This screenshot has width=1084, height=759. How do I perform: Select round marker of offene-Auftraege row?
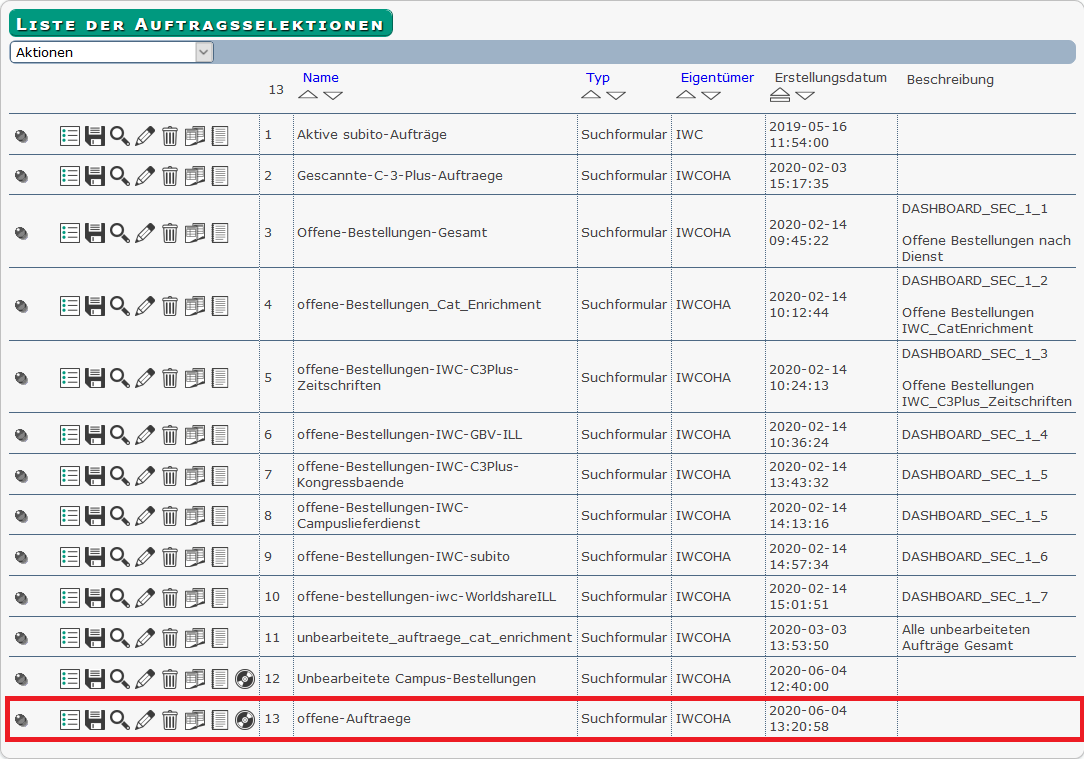(x=21, y=720)
